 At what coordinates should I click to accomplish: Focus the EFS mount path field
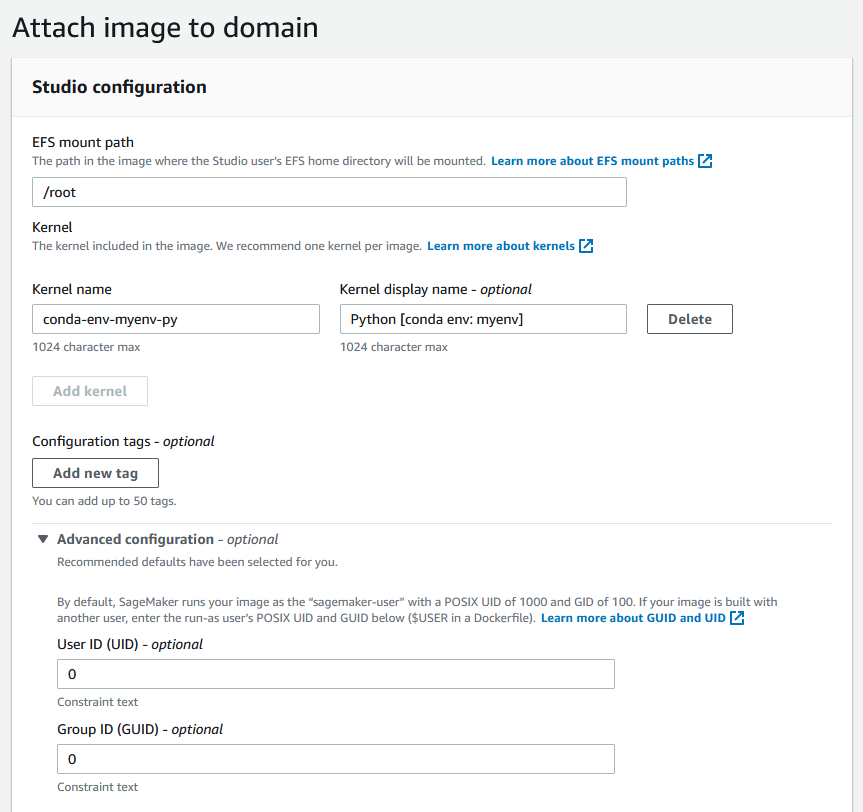coord(329,192)
